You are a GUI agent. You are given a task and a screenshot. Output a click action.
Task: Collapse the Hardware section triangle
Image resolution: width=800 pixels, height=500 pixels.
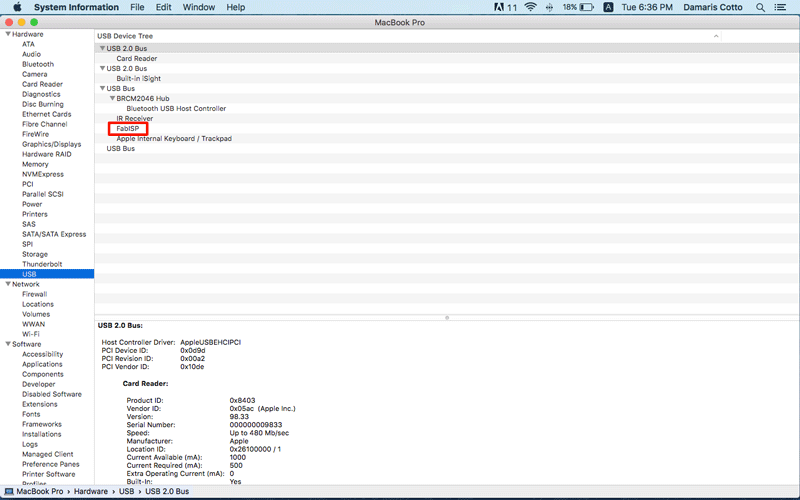(8, 34)
